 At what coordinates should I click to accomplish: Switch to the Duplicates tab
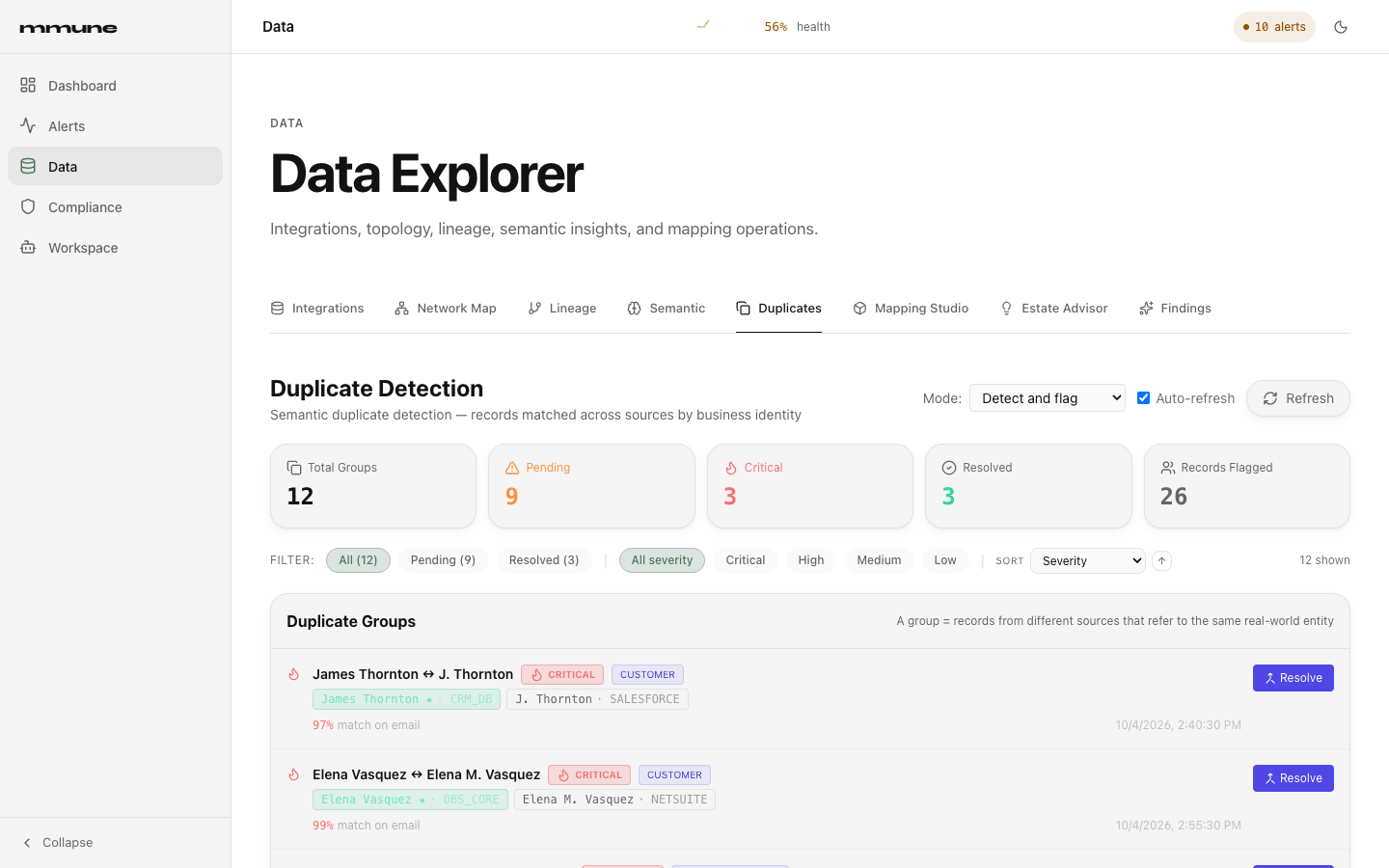[778, 309]
